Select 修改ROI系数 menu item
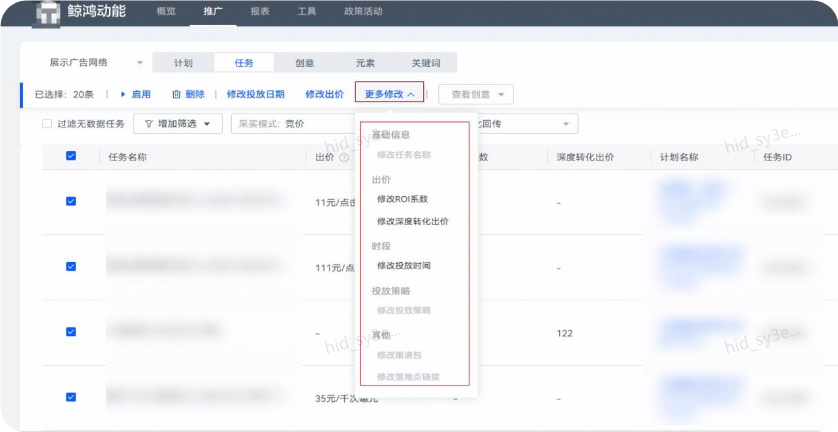This screenshot has width=838, height=432. tap(402, 199)
